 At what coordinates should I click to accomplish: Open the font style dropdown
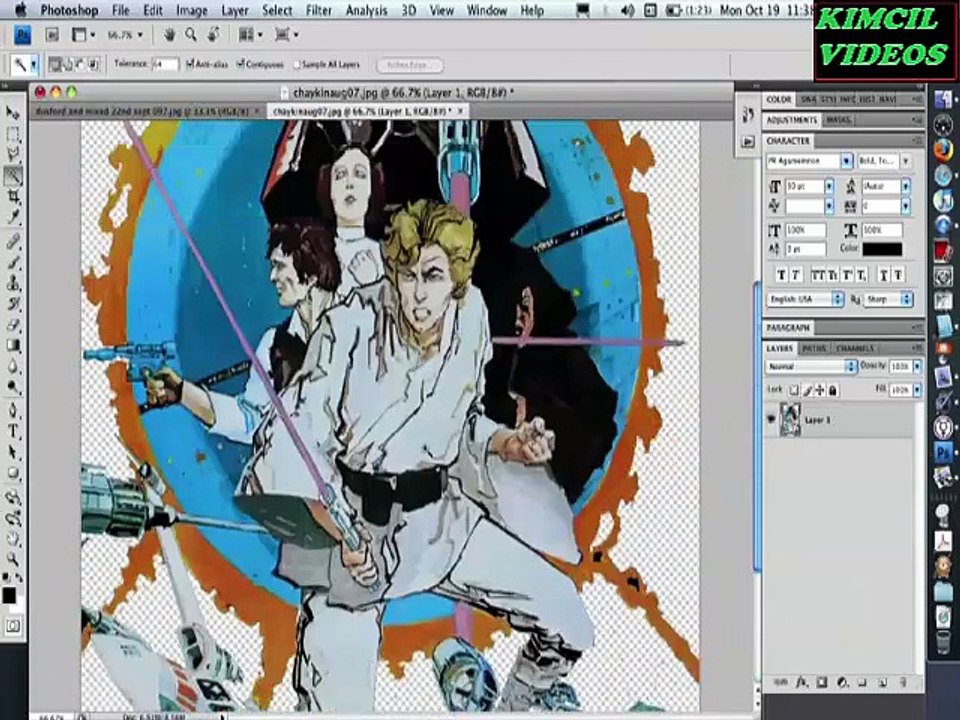coord(906,161)
